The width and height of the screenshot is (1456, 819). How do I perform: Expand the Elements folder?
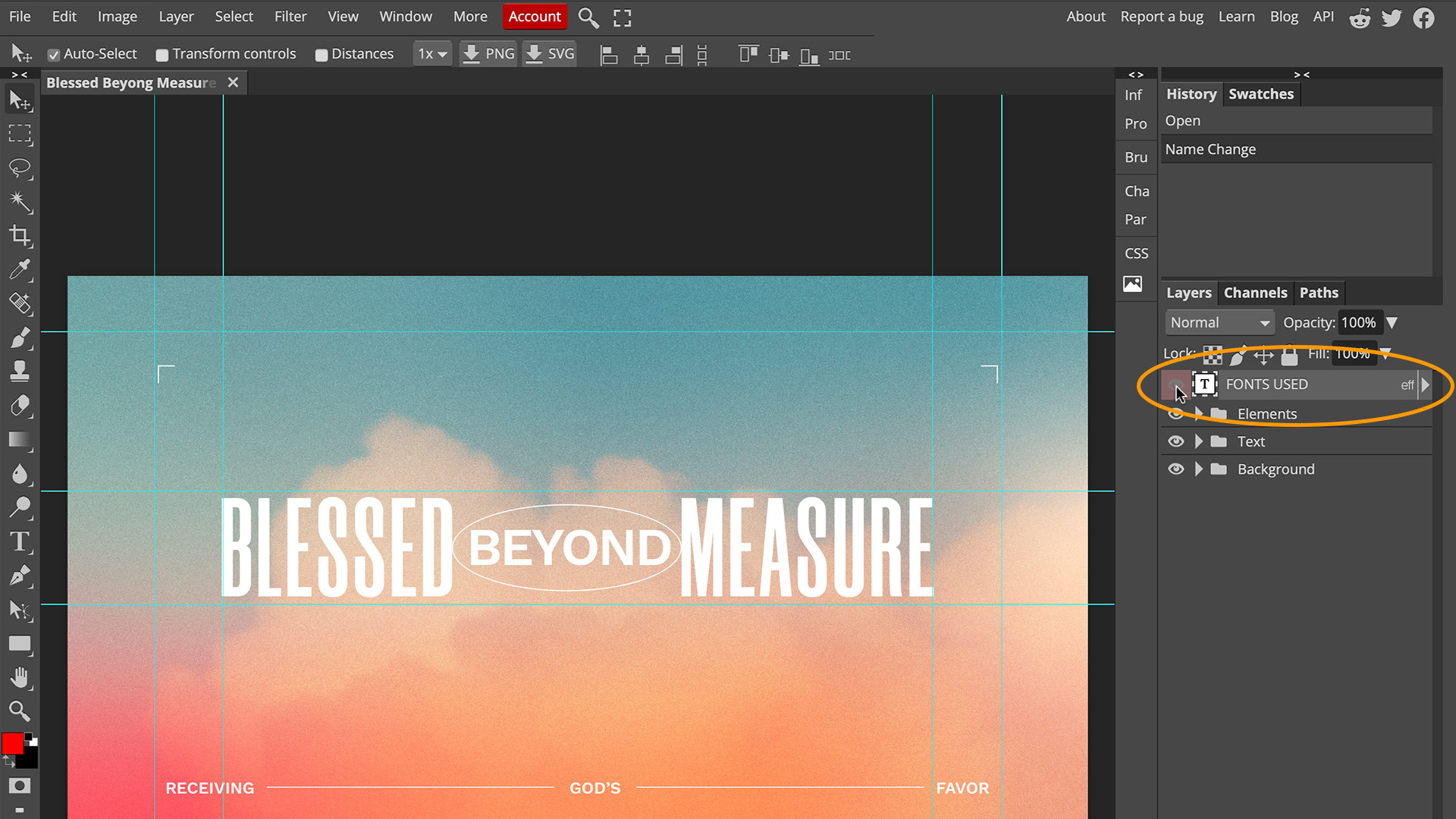tap(1199, 413)
